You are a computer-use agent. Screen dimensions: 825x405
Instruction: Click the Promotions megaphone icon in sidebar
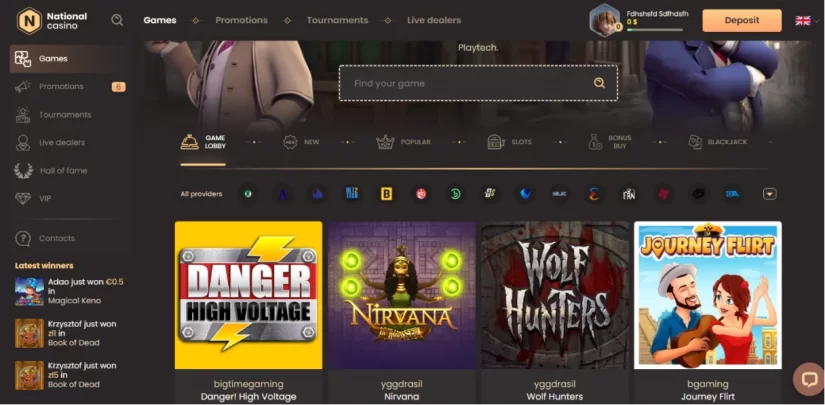tap(23, 87)
